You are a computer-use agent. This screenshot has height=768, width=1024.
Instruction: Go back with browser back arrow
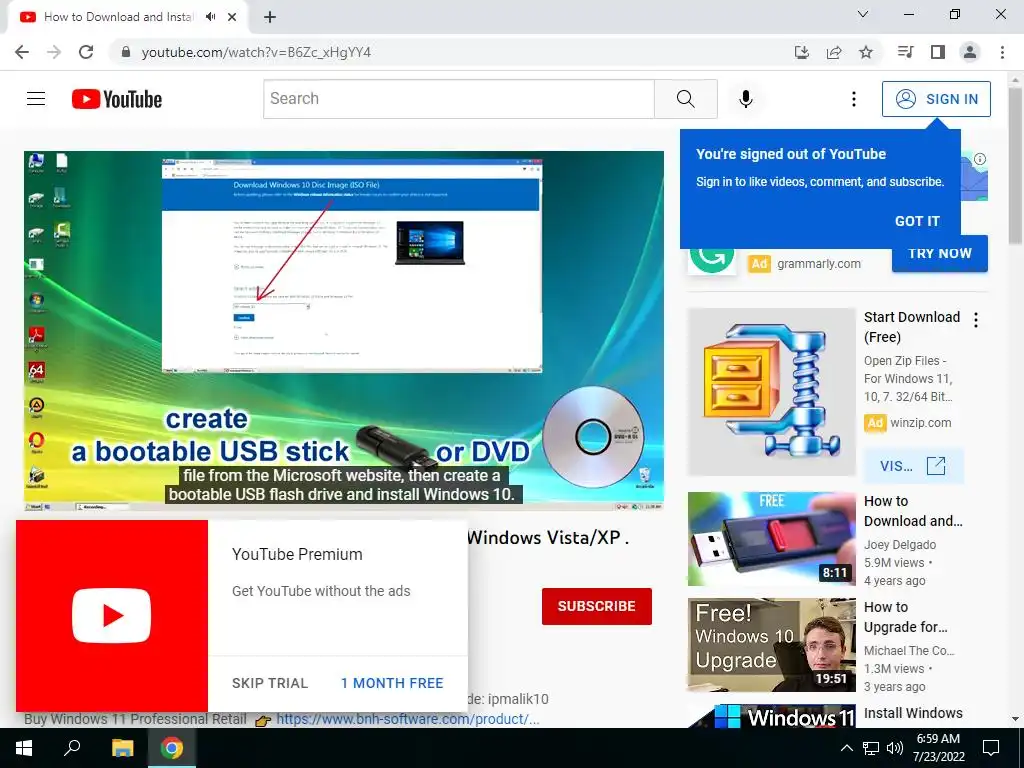[22, 52]
